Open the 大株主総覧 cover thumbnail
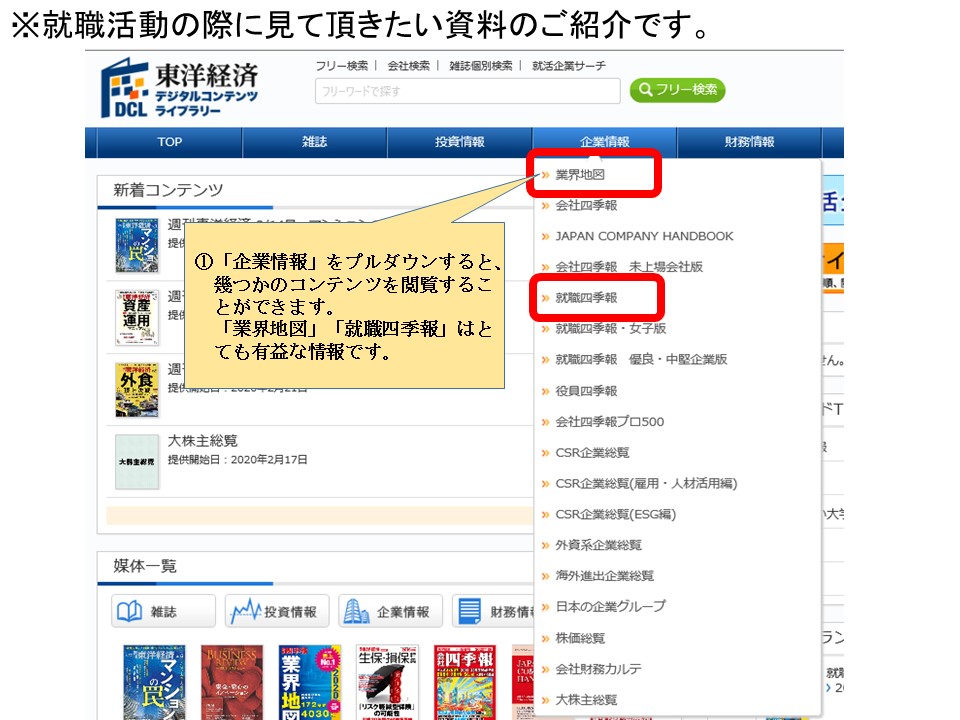The height and width of the screenshot is (720, 960). point(137,462)
